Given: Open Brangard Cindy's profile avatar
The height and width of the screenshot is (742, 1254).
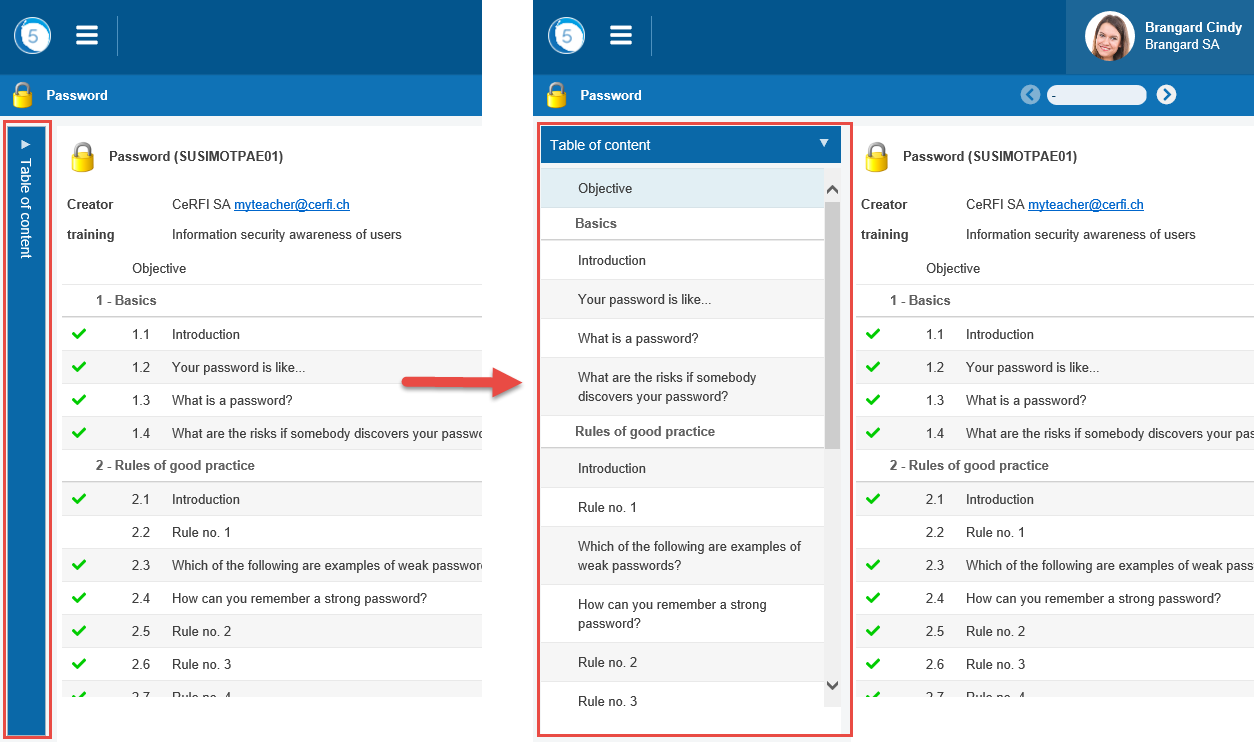Looking at the screenshot, I should point(1109,37).
